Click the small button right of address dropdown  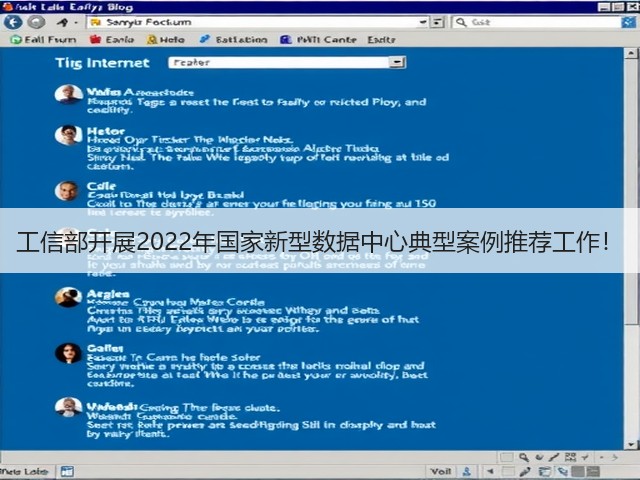(x=437, y=22)
